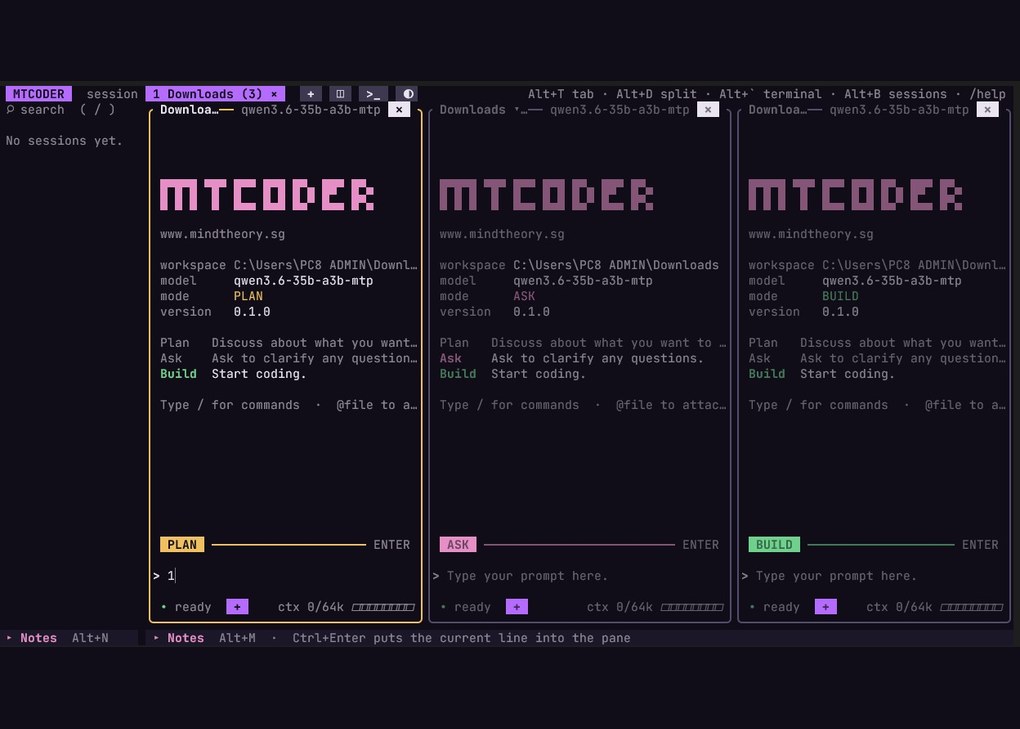The height and width of the screenshot is (729, 1020).
Task: Click the Downloa… title of BUILD pane
Action: [778, 110]
